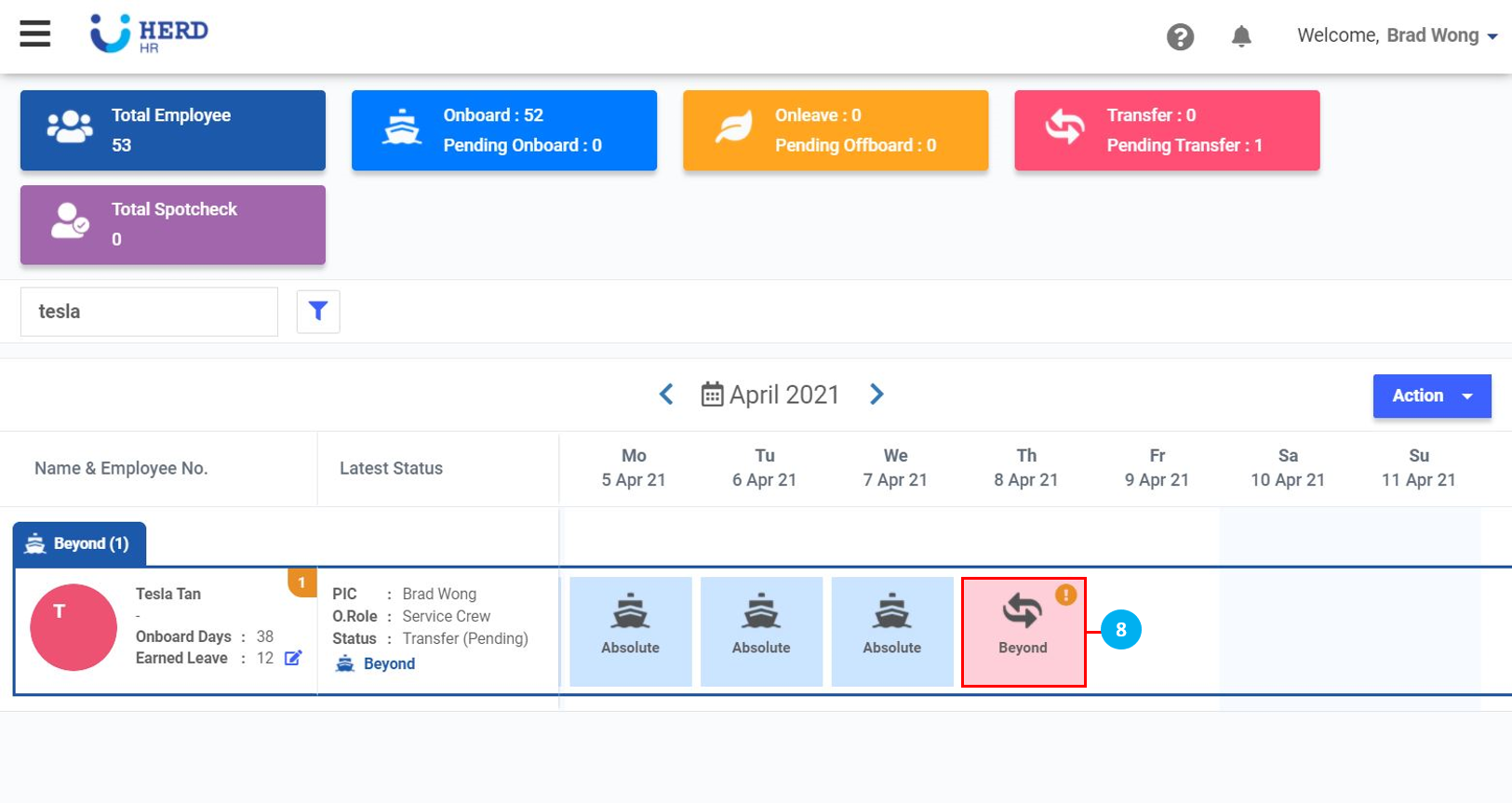Click Tesla Tan's avatar circle
The height and width of the screenshot is (803, 1512).
coord(74,627)
